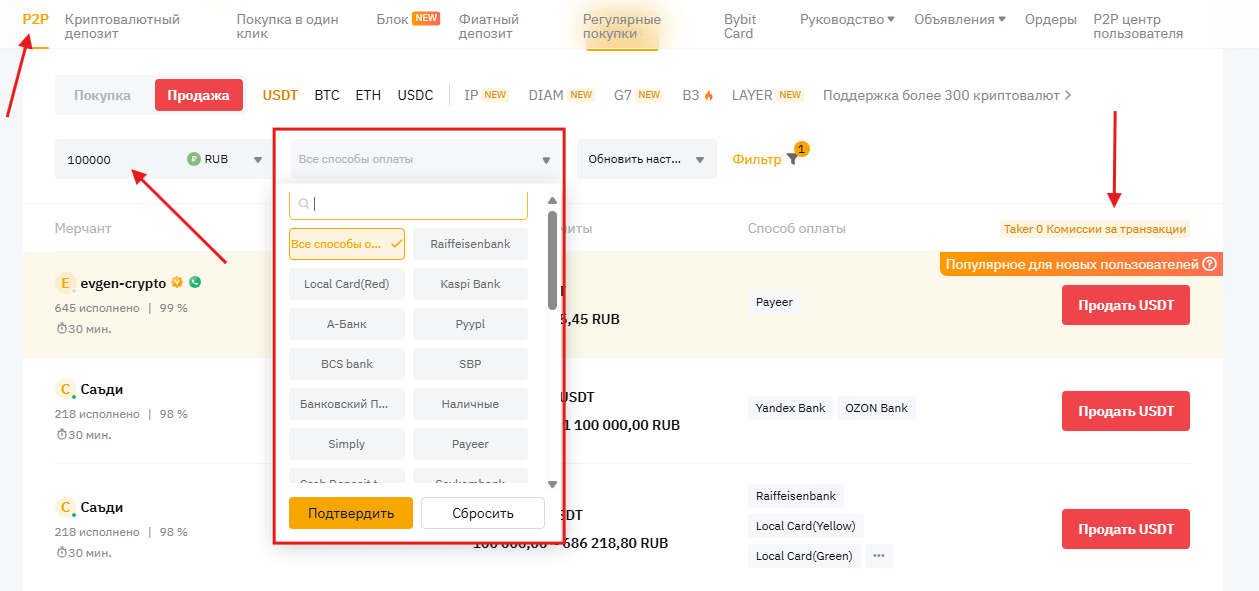The height and width of the screenshot is (591, 1259).
Task: Click Продать USDT for evgen-crypto offer
Action: tap(1125, 305)
